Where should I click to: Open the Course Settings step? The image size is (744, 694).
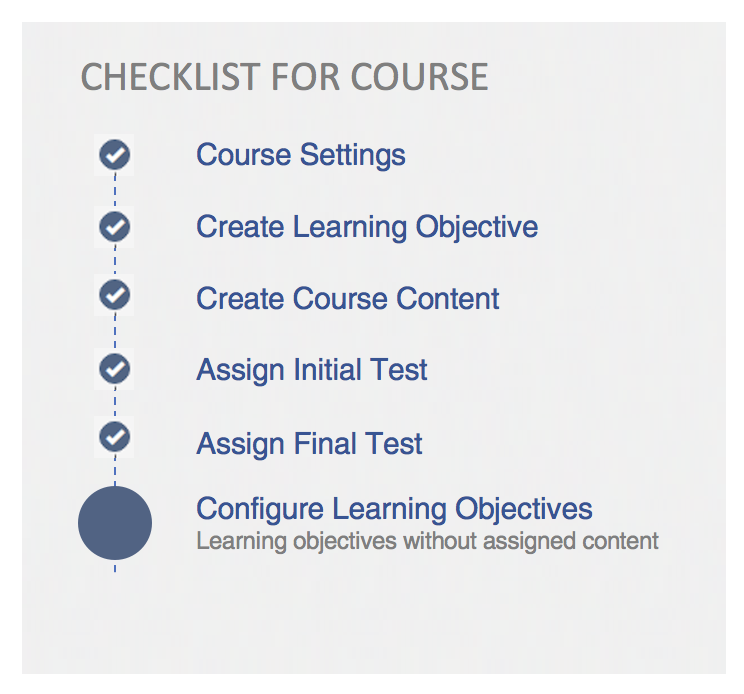(x=300, y=155)
